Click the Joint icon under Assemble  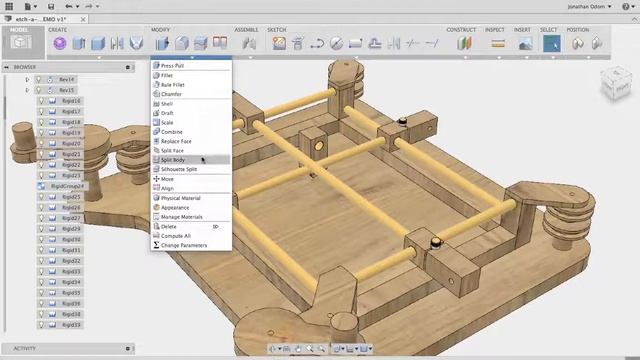[249, 43]
